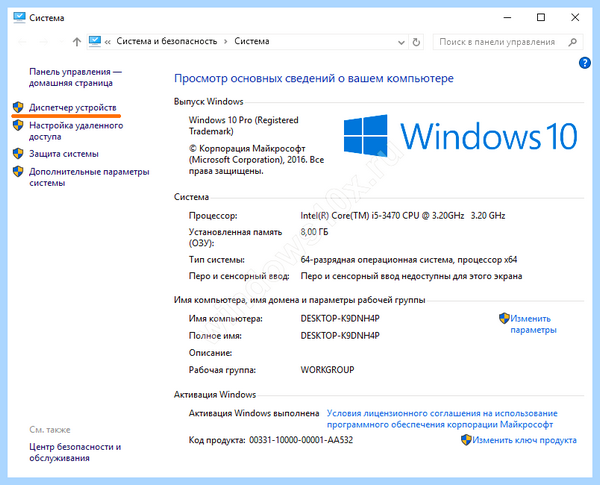Image resolution: width=600 pixels, height=485 pixels.
Task: Click shield icon next to Защита системы
Action: [18, 154]
